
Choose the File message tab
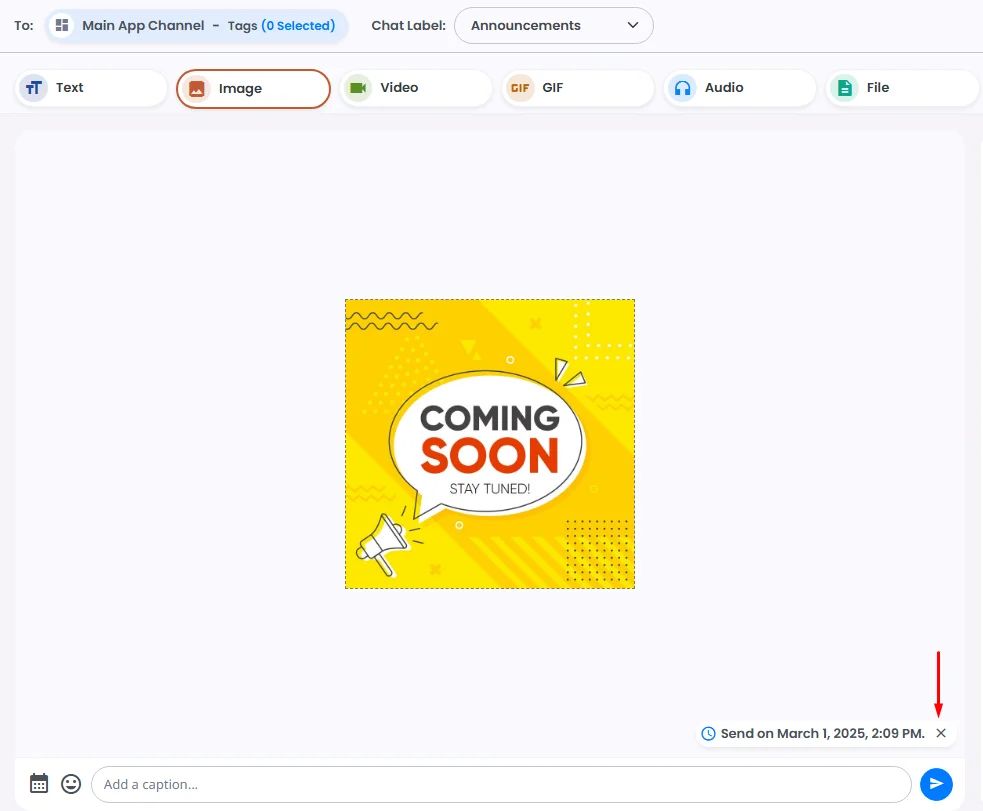(x=902, y=88)
